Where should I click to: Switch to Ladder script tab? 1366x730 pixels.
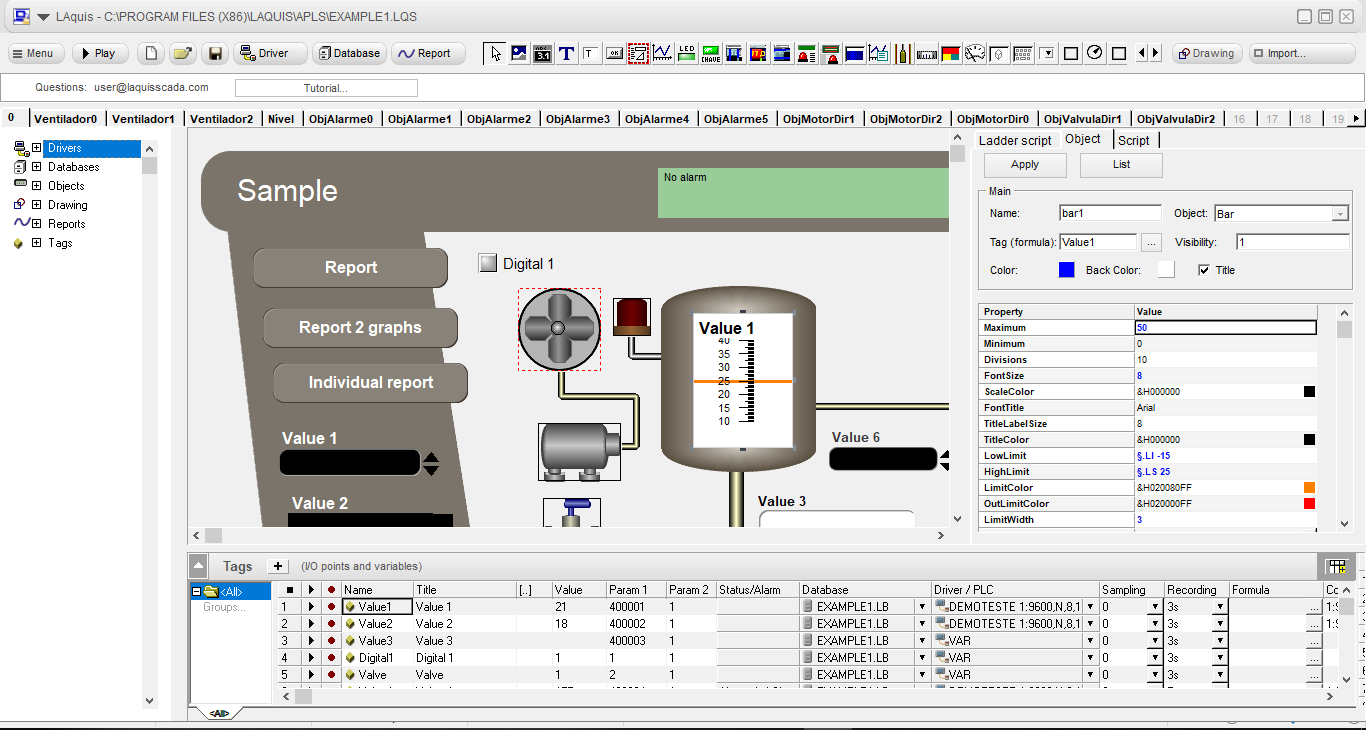[1015, 141]
